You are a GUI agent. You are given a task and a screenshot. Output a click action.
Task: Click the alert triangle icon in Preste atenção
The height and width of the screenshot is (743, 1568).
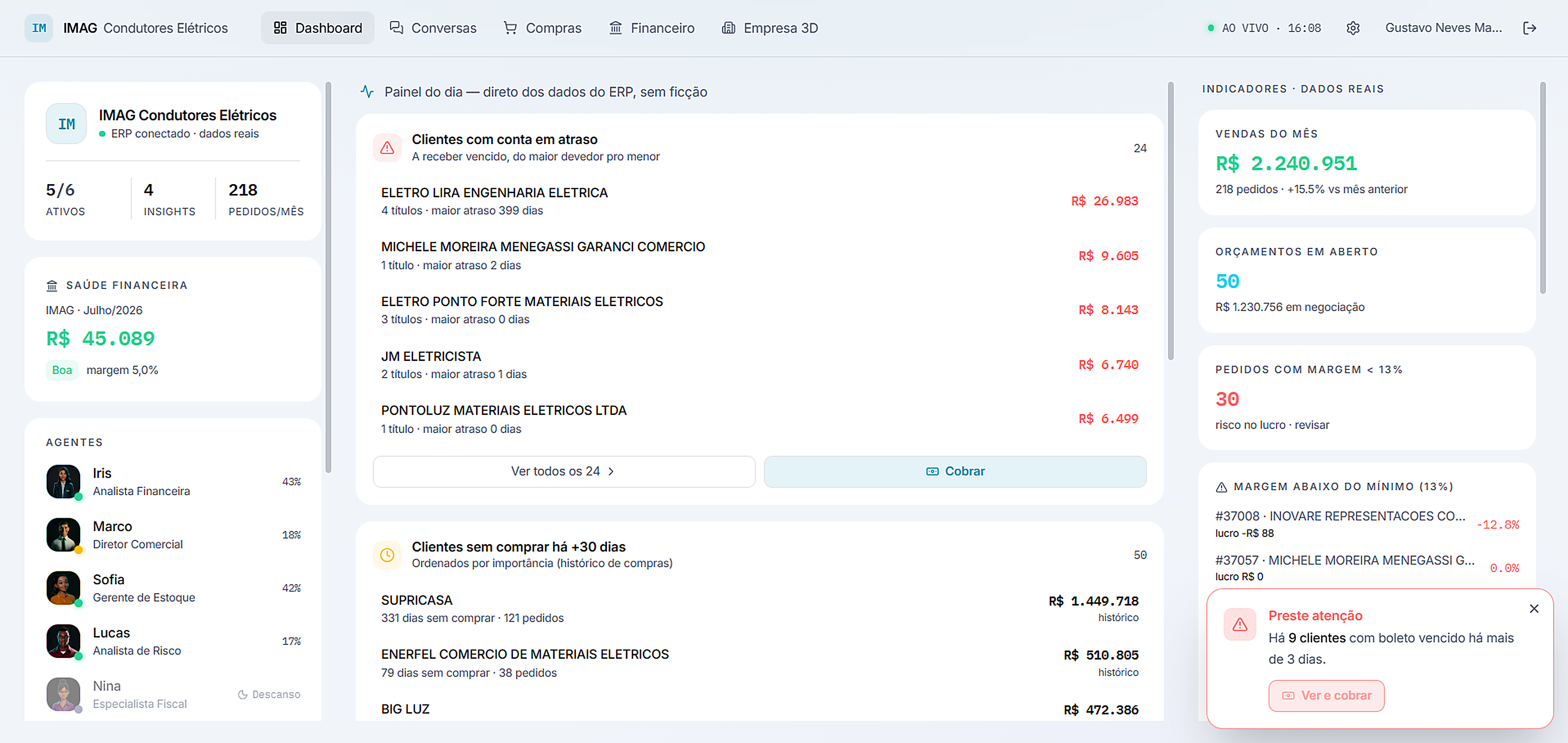tap(1240, 624)
